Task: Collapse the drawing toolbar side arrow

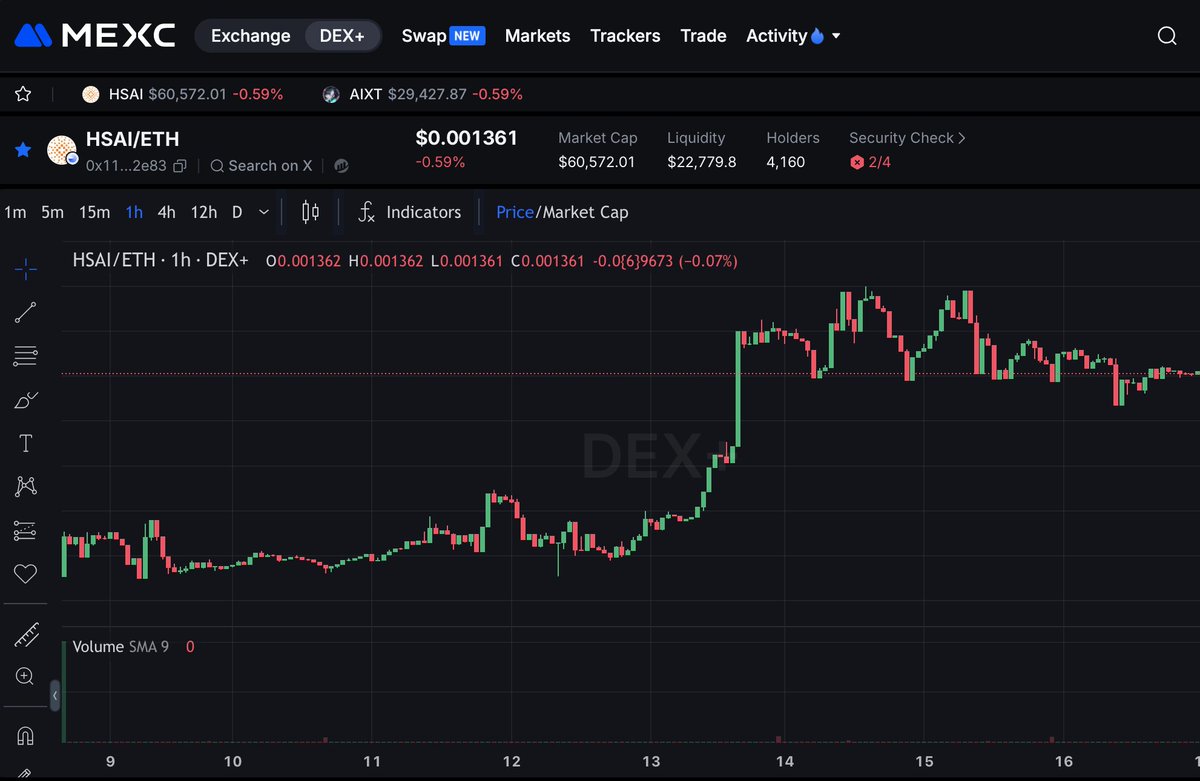Action: pos(55,695)
